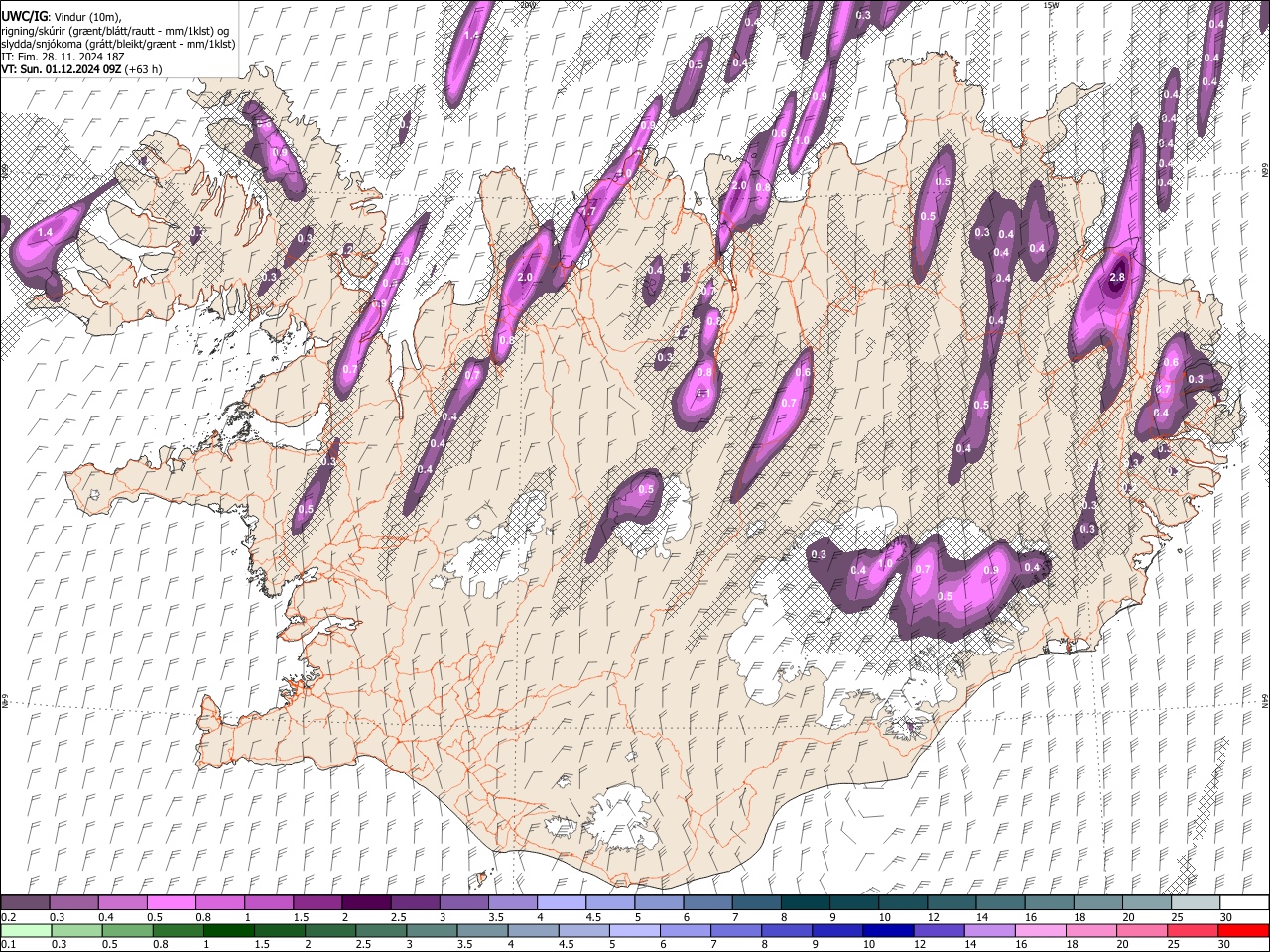Click upper legend swatch between 1 and 1.5

269,902
